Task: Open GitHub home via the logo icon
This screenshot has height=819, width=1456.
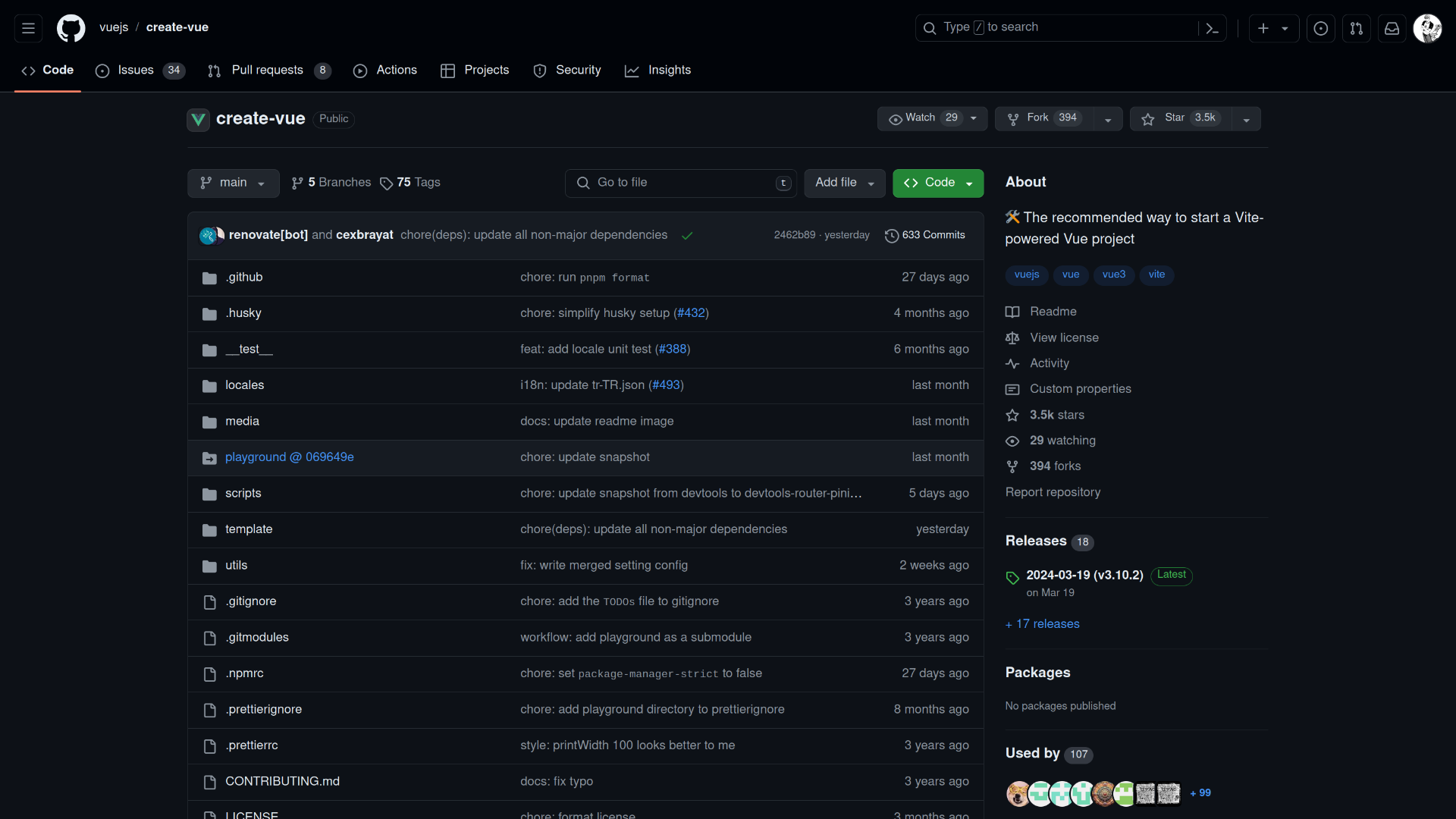Action: coord(71,28)
